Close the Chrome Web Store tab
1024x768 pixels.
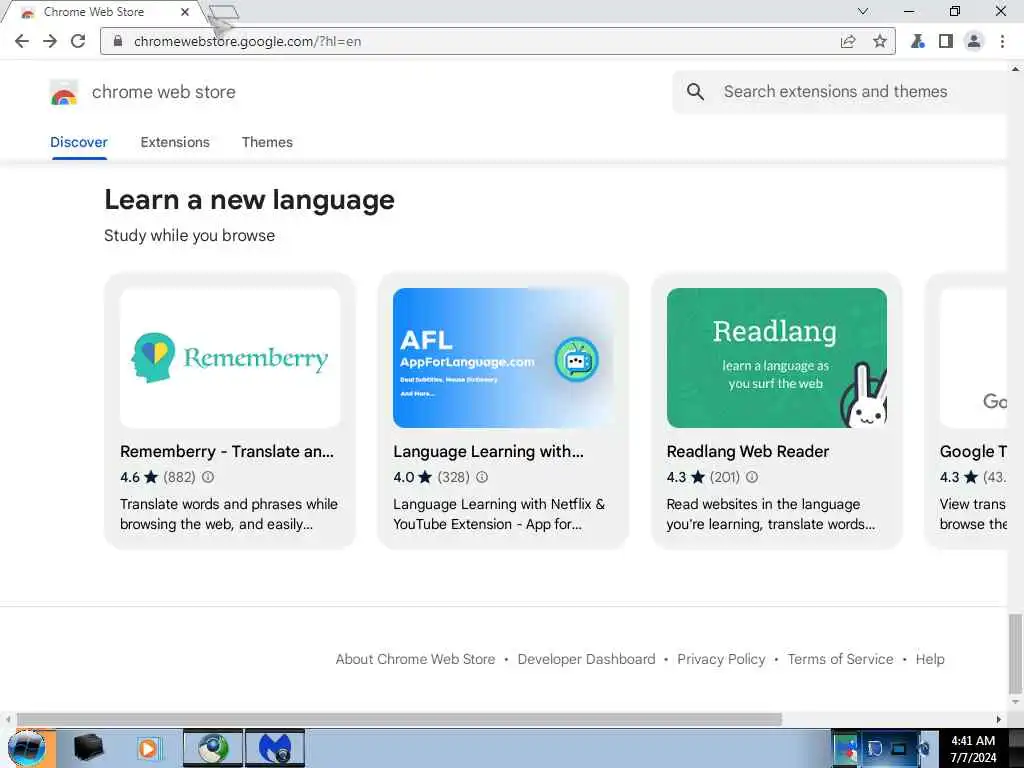point(185,12)
